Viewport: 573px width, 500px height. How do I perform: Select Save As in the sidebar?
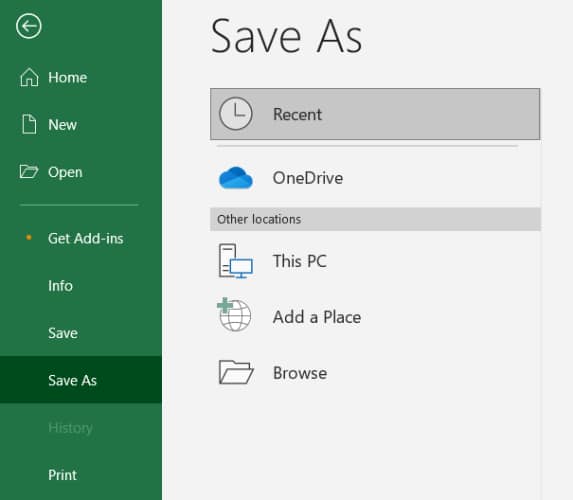[x=81, y=380]
